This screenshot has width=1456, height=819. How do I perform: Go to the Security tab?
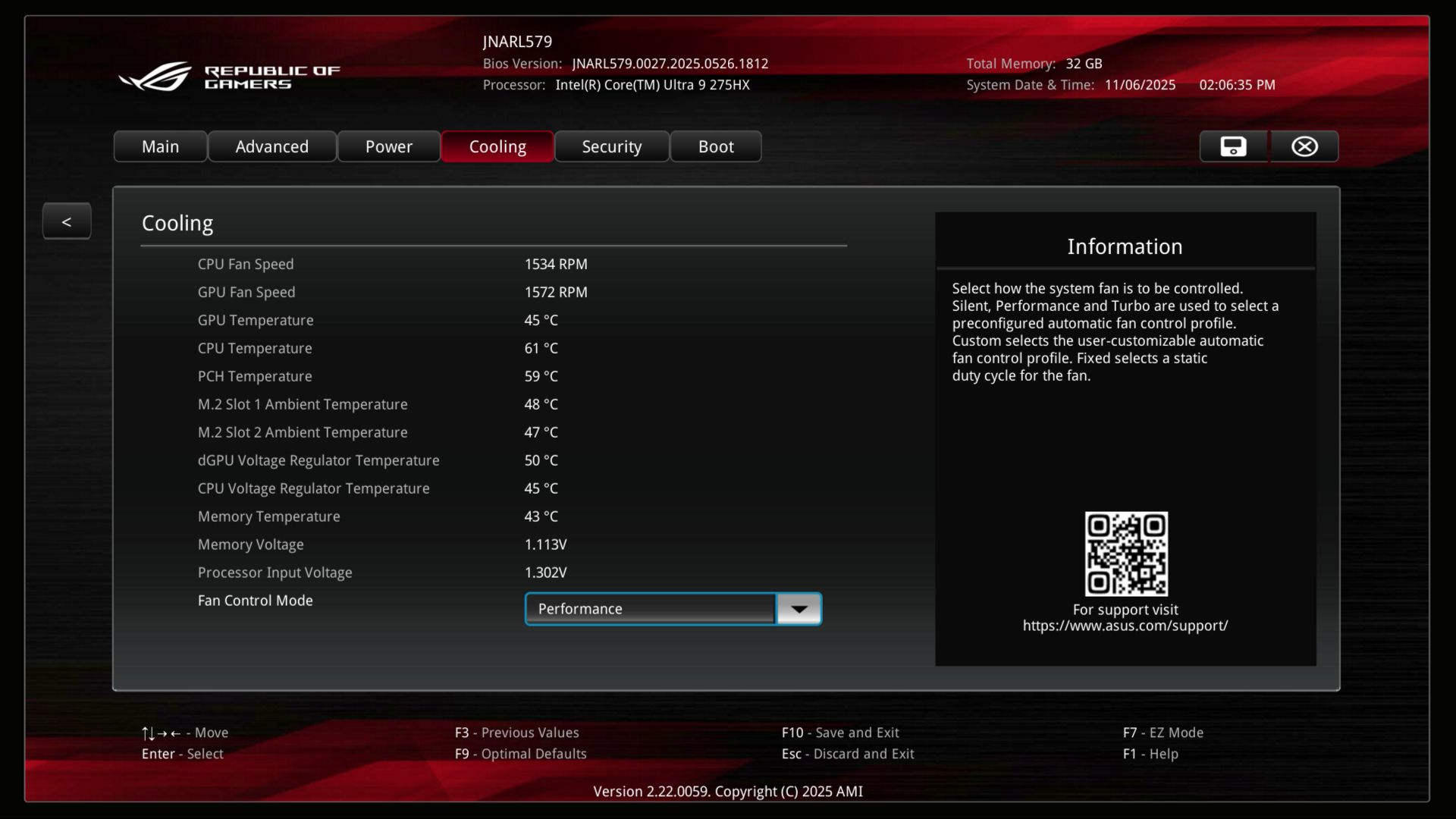click(611, 146)
